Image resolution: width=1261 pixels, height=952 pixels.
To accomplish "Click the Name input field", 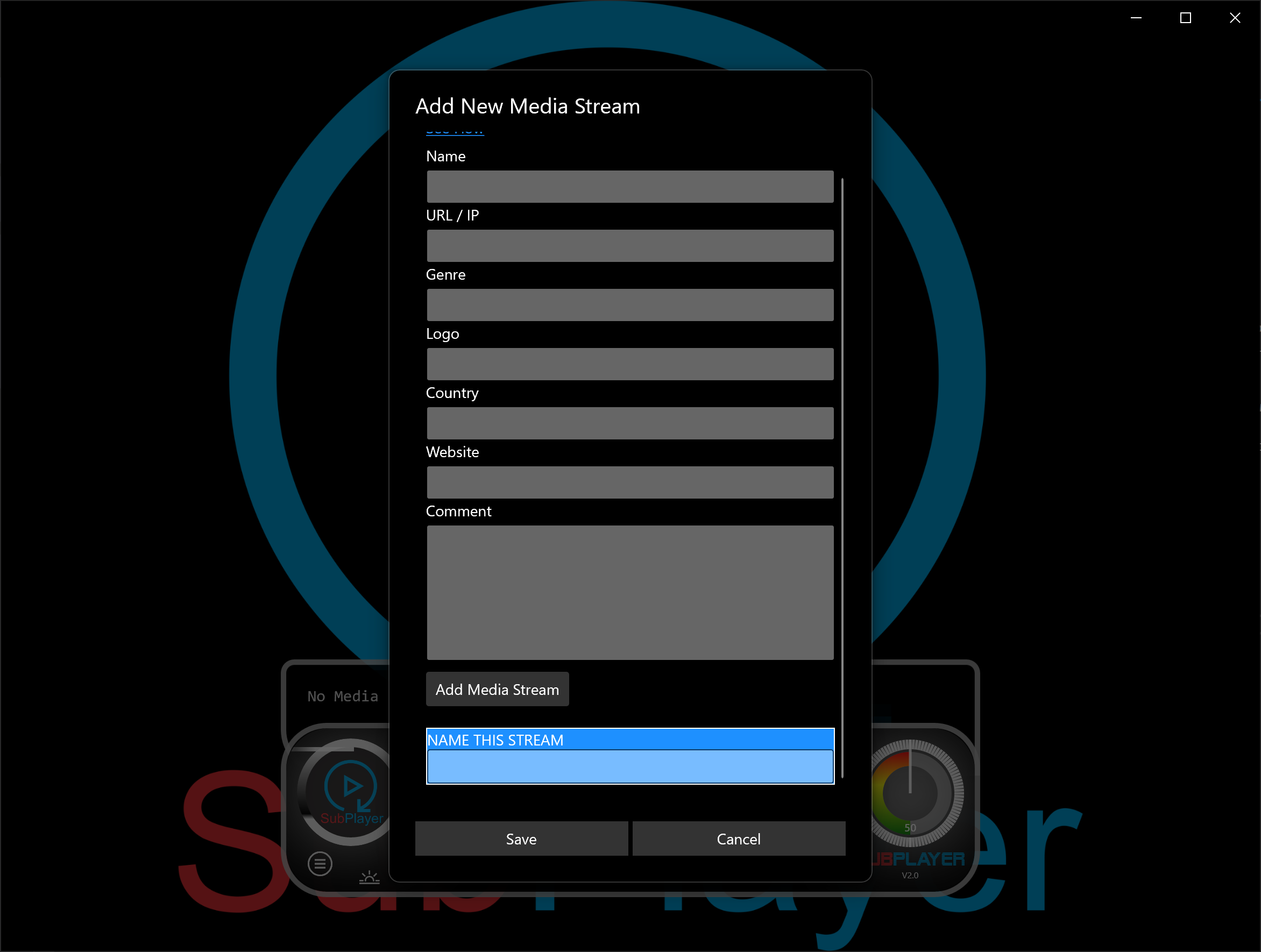I will tap(630, 186).
